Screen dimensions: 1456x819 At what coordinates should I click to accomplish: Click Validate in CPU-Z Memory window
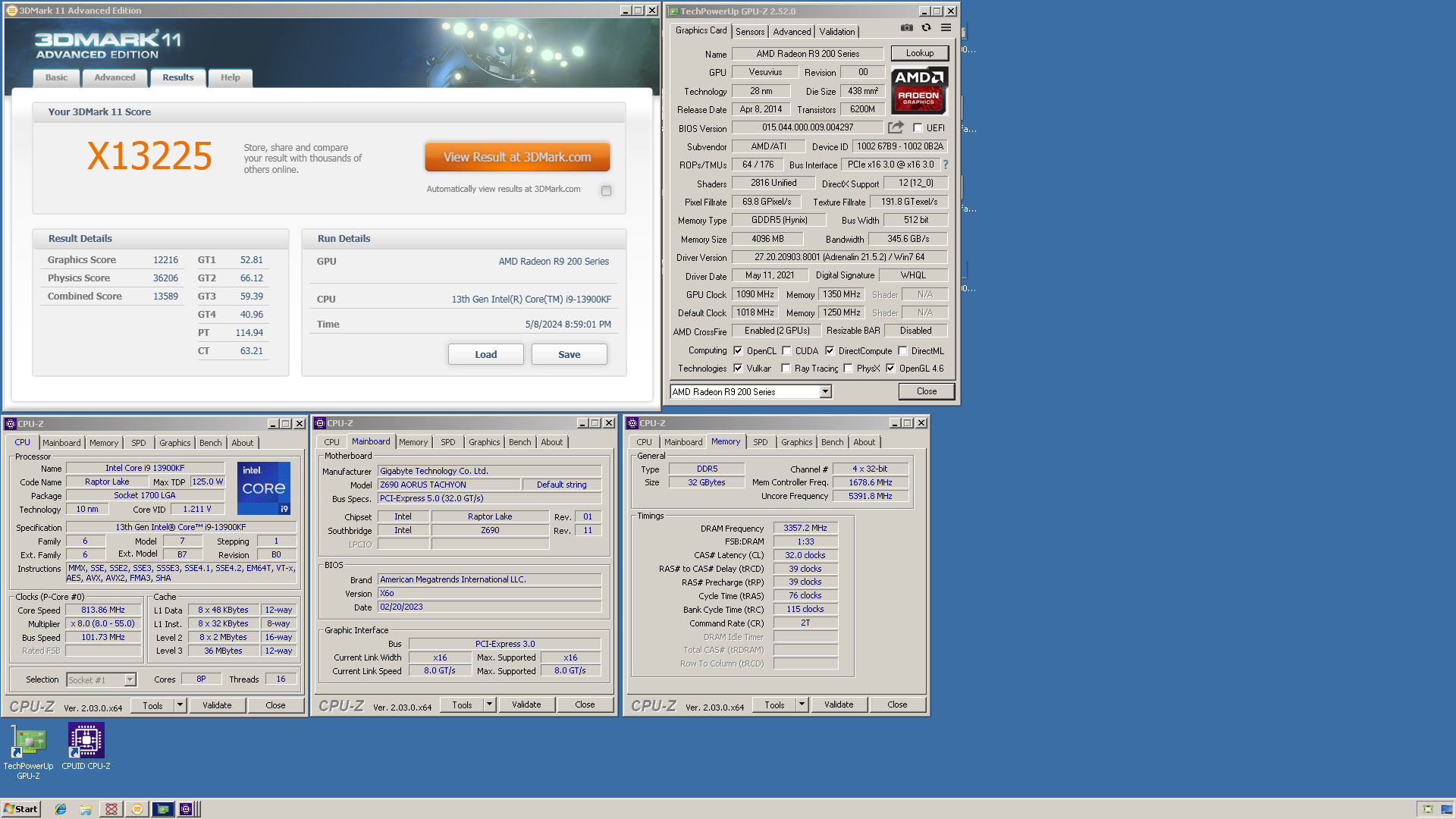click(839, 704)
